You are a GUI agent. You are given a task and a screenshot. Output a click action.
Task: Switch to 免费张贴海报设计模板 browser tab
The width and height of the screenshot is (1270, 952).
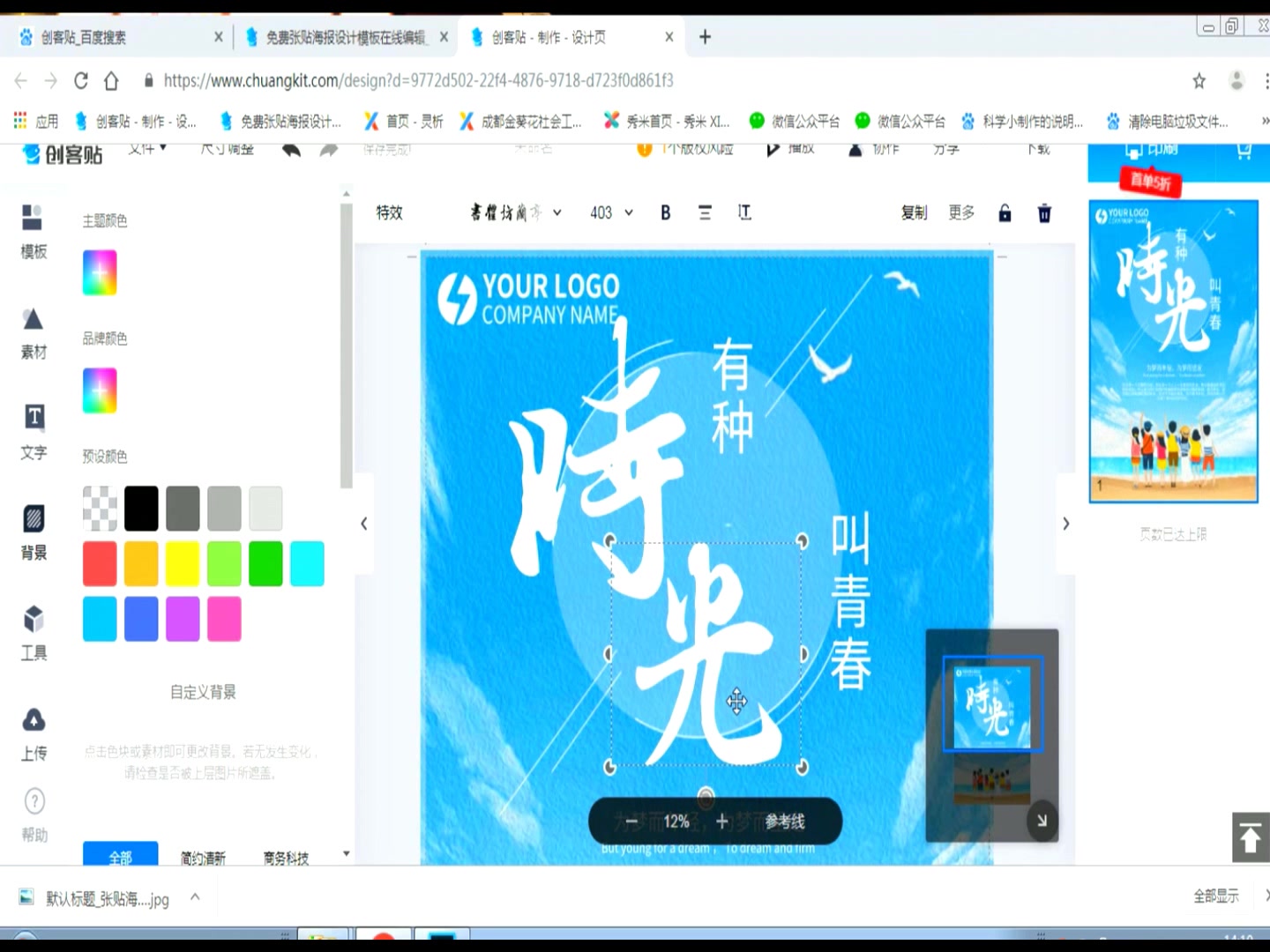coord(346,37)
